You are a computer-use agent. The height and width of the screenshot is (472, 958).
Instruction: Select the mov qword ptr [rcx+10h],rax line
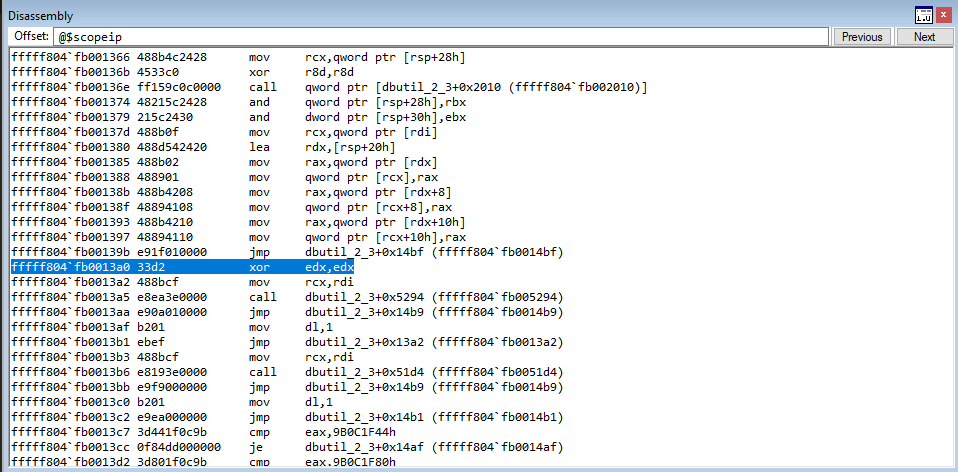(238, 237)
